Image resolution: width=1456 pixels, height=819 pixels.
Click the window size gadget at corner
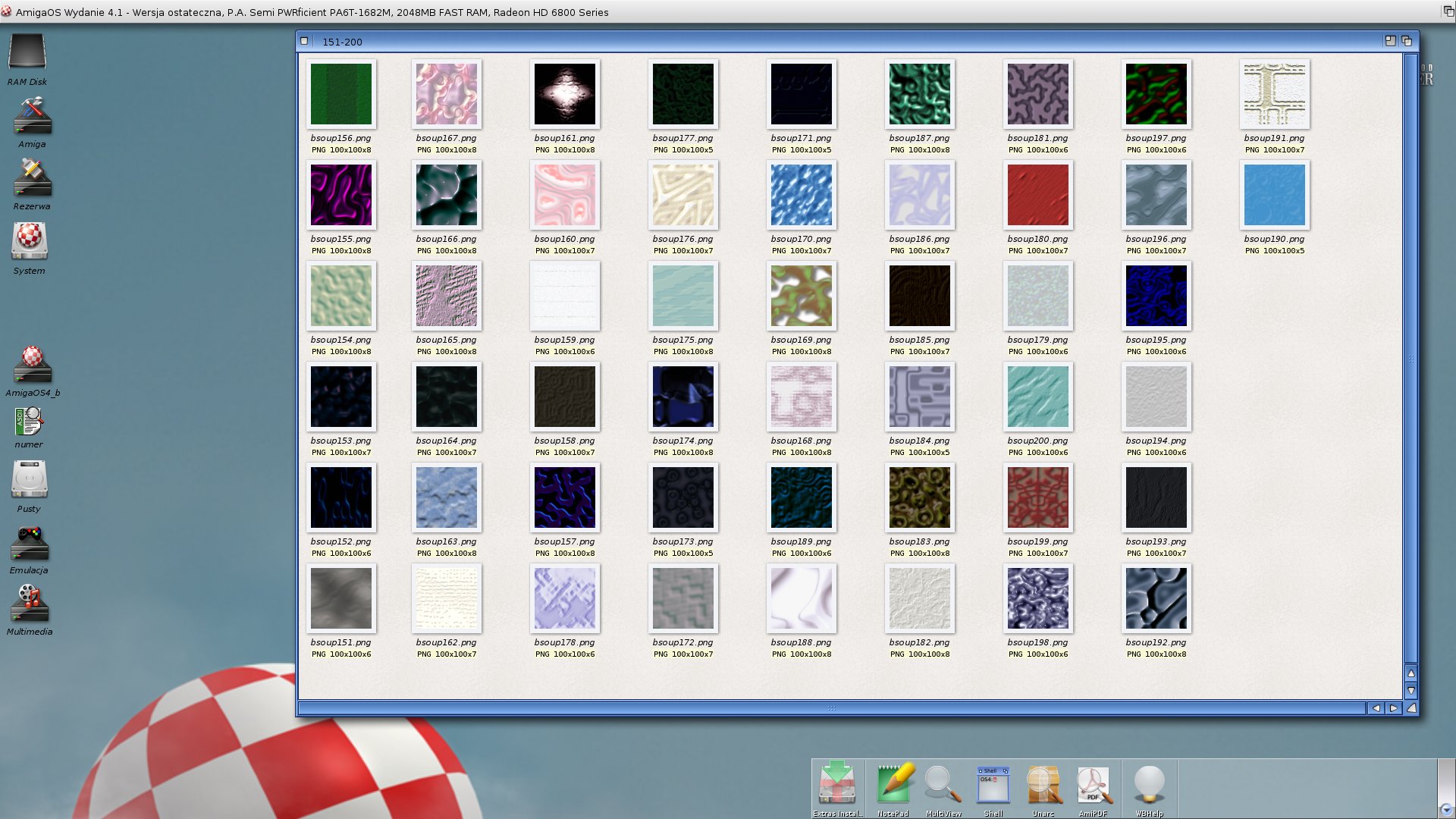pyautogui.click(x=1411, y=708)
